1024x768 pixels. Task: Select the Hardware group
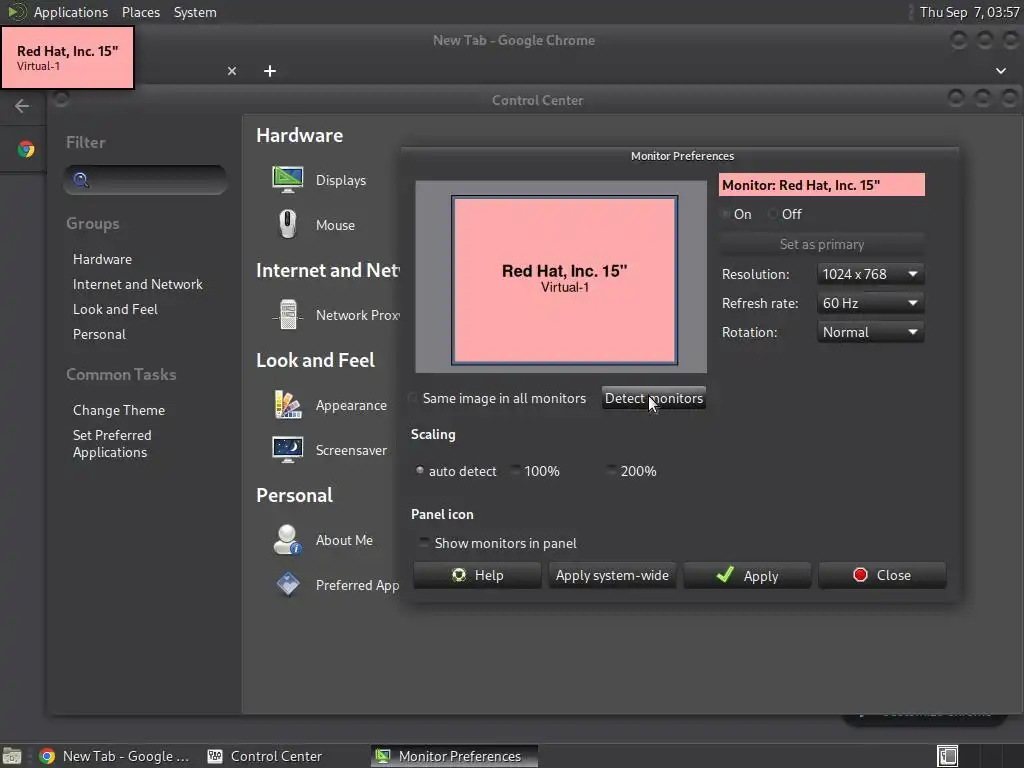click(103, 259)
